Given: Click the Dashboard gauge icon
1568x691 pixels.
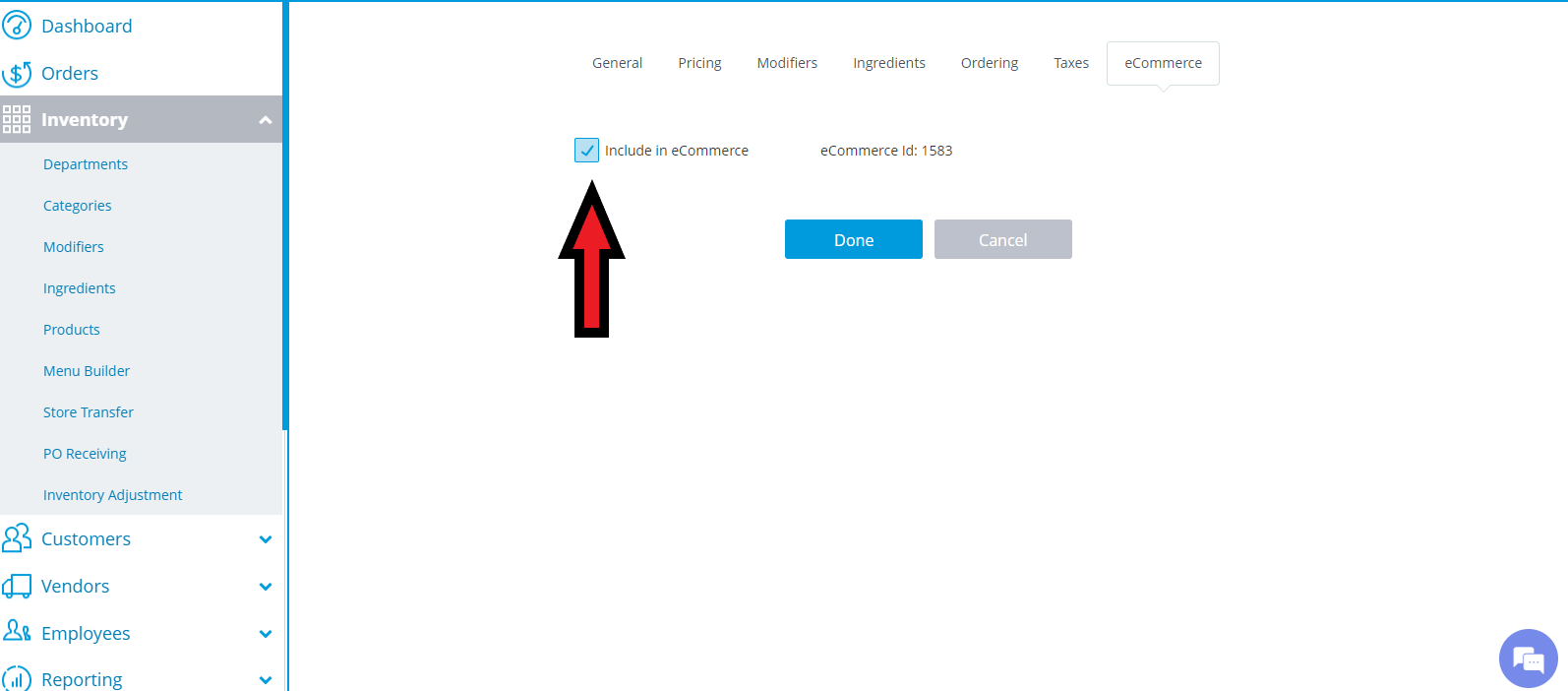Looking at the screenshot, I should tap(17, 26).
